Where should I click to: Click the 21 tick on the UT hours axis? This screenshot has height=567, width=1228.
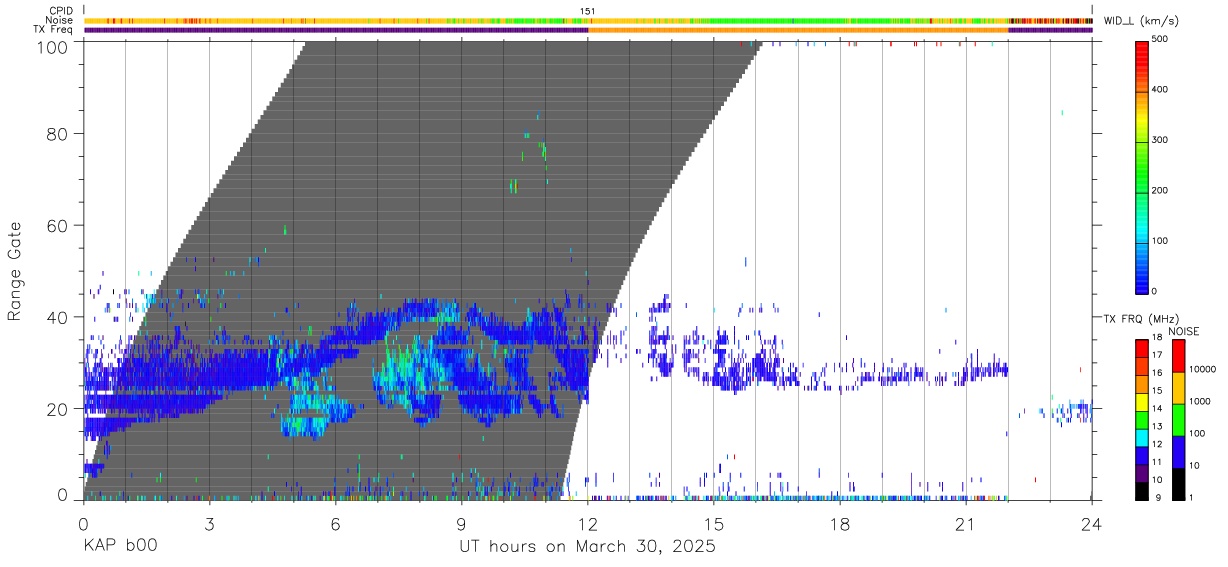pos(965,523)
